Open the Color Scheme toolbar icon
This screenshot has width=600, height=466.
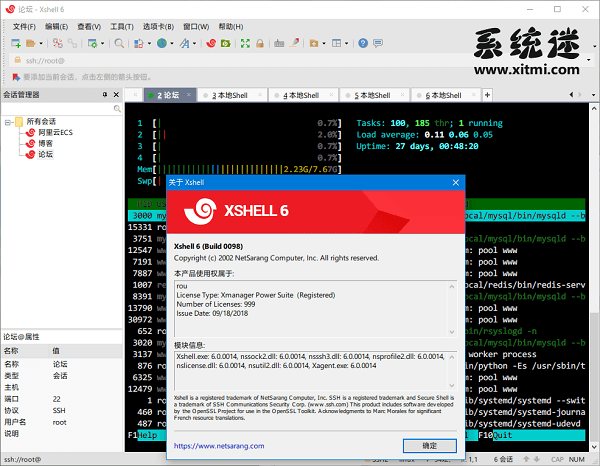(139, 43)
